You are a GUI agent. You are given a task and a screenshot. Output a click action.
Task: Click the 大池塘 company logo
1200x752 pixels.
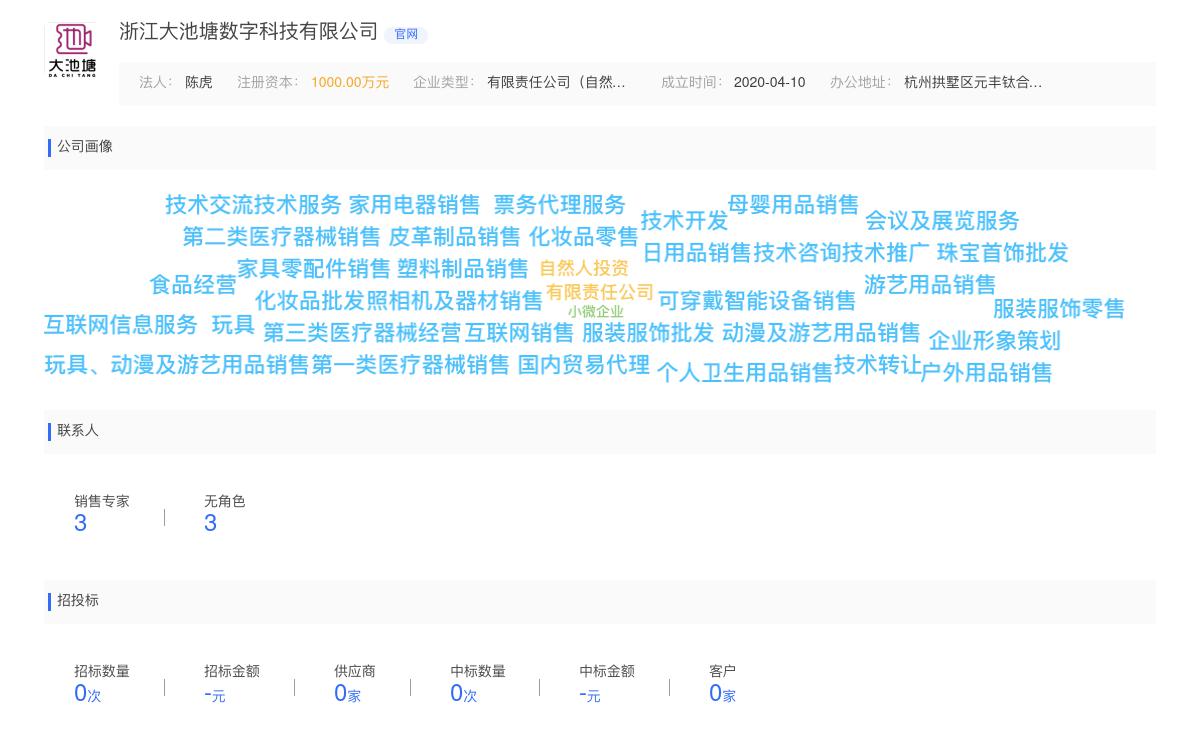pyautogui.click(x=72, y=51)
